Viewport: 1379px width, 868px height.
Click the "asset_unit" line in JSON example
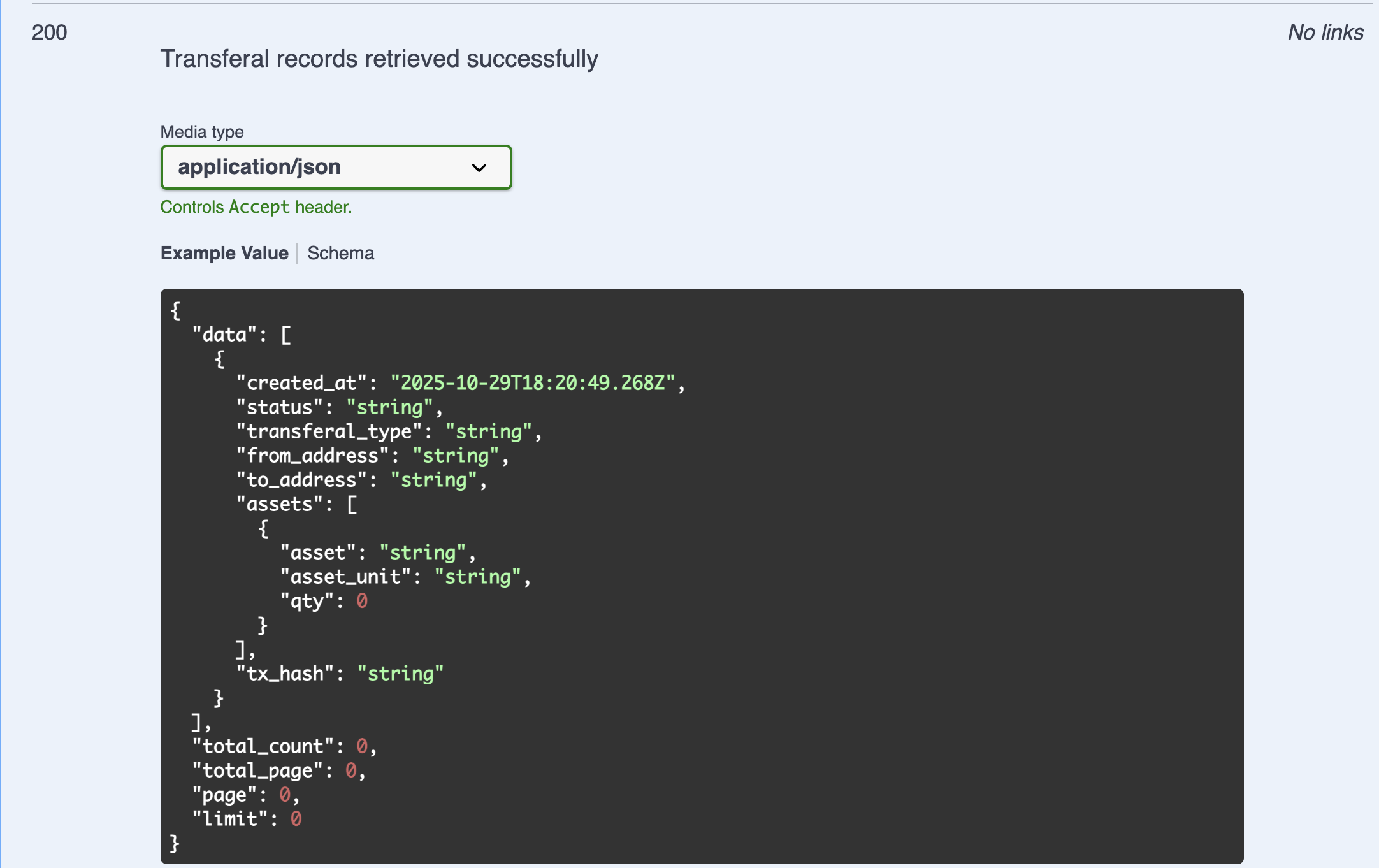tap(405, 577)
